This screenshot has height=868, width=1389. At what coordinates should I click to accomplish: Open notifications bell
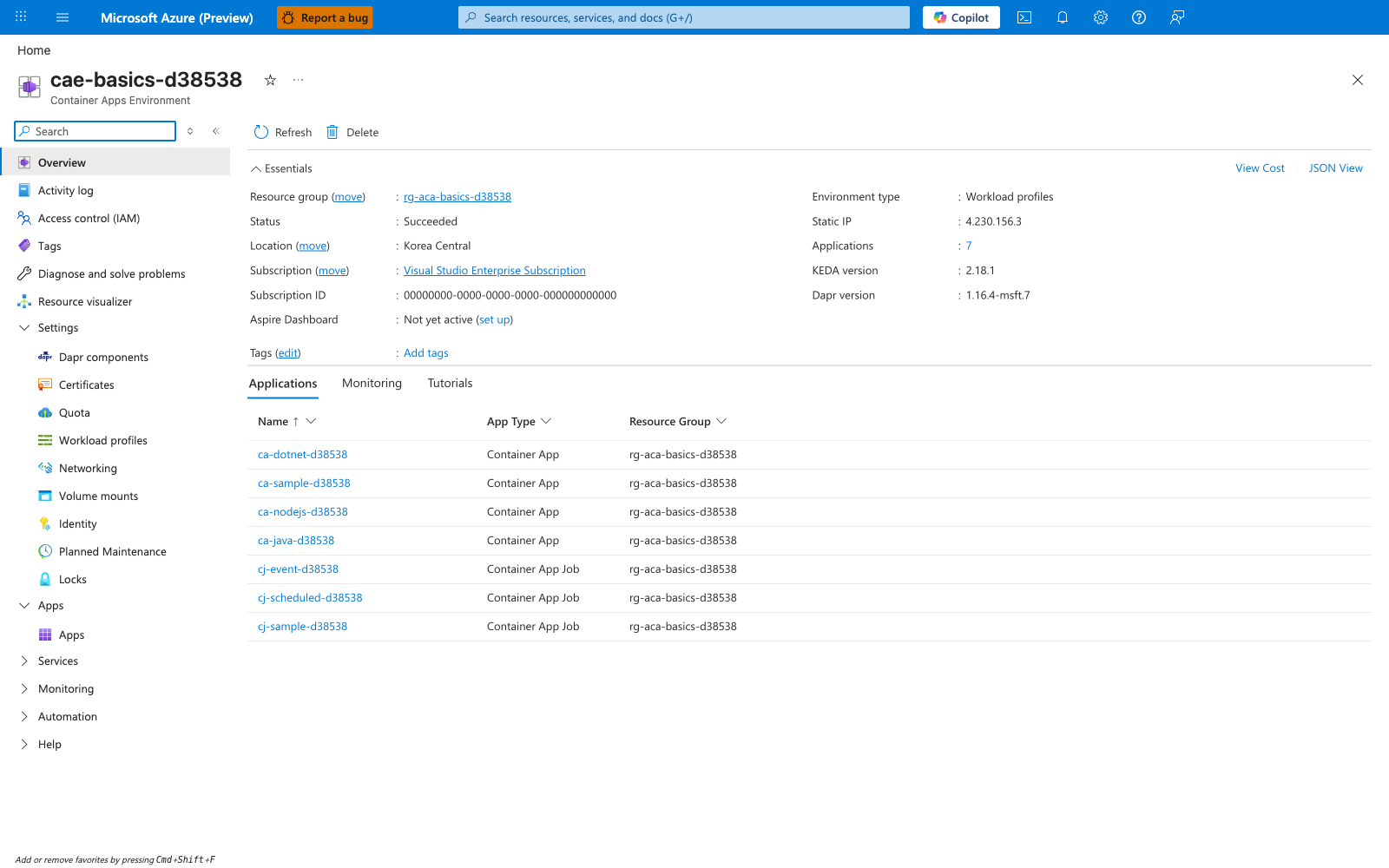point(1063,17)
